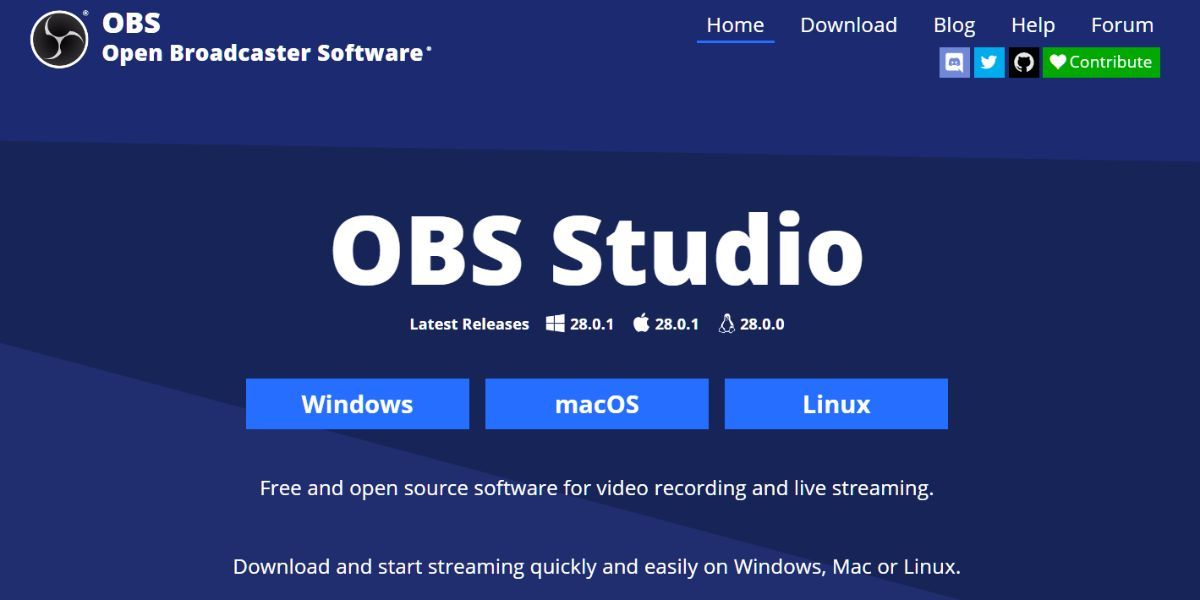Click the Linux download button
Image resolution: width=1200 pixels, height=600 pixels.
click(x=836, y=403)
